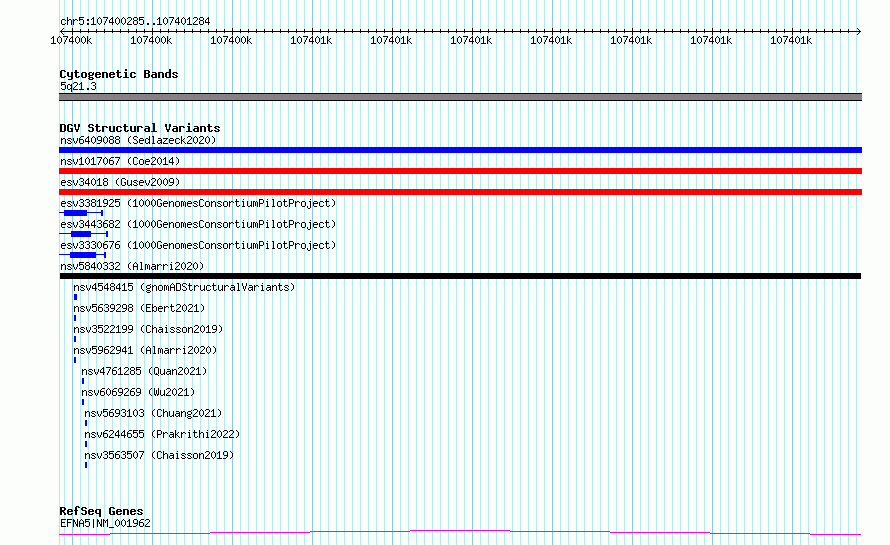
Task: Click the chr5:107400285..107401284 coordinates text
Action: (x=135, y=21)
